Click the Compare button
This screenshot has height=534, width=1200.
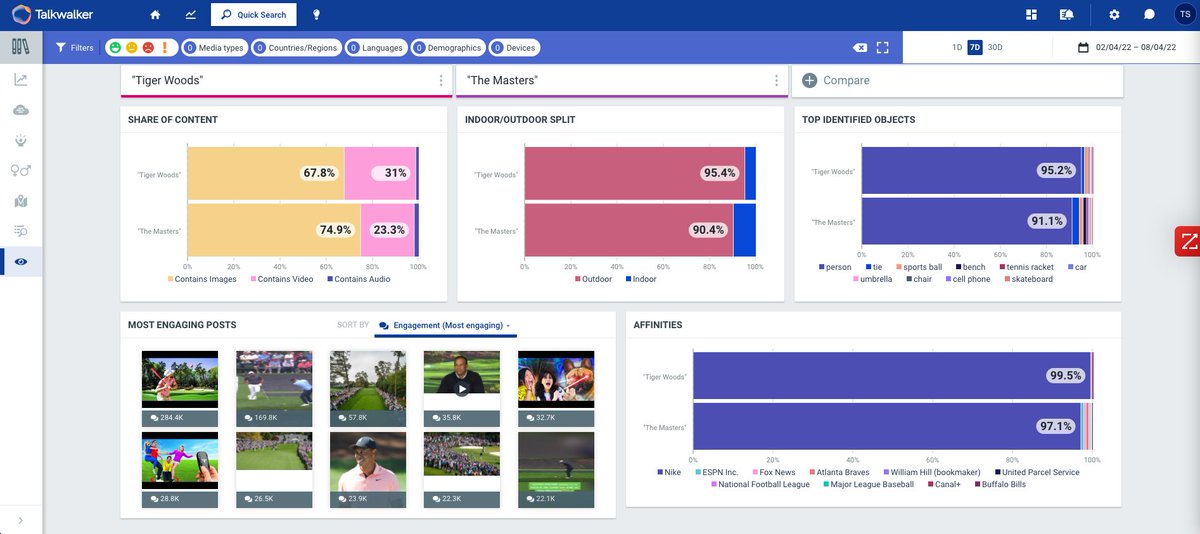pos(836,80)
